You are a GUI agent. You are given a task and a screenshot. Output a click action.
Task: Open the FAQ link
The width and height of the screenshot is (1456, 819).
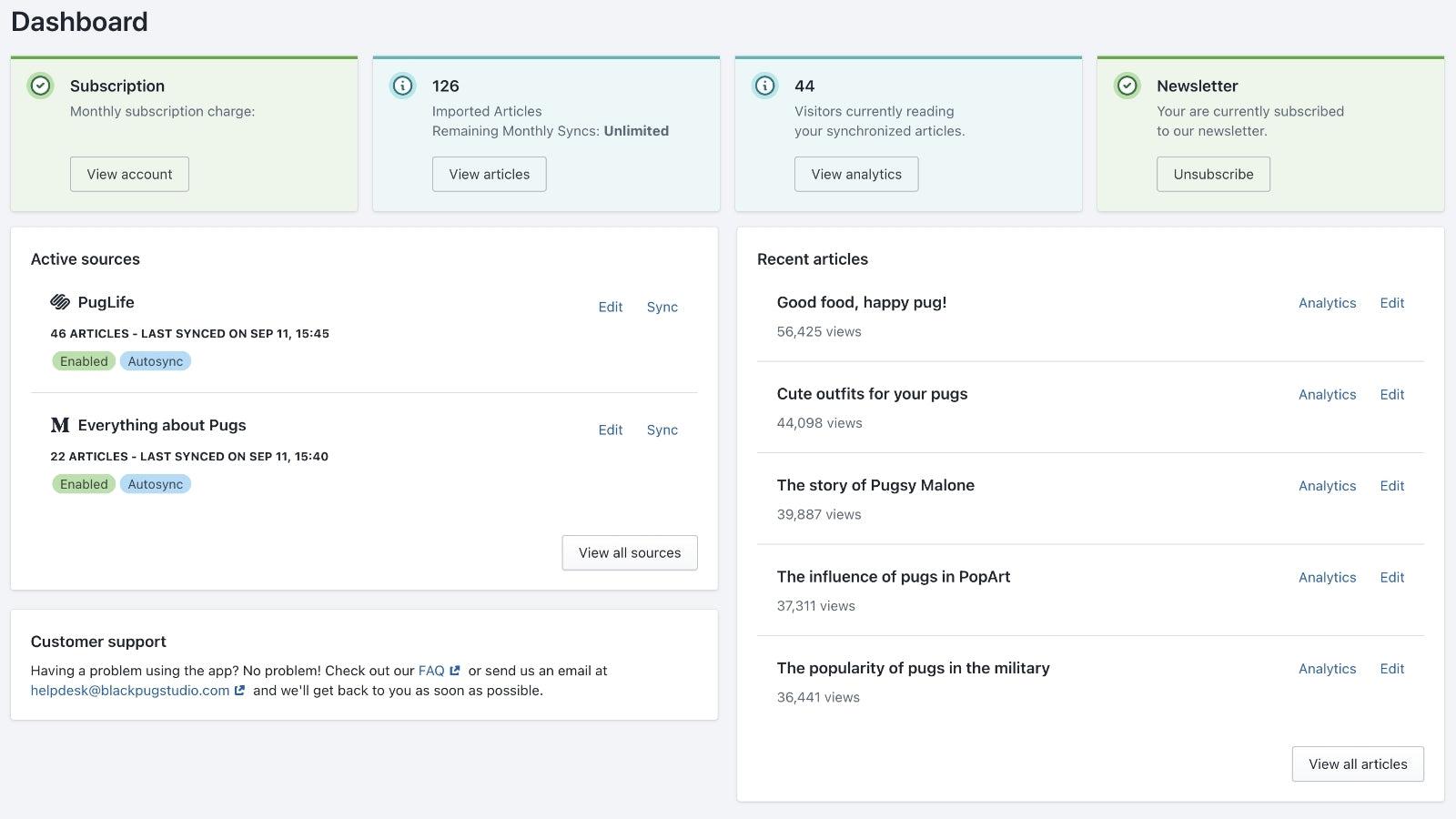(431, 671)
